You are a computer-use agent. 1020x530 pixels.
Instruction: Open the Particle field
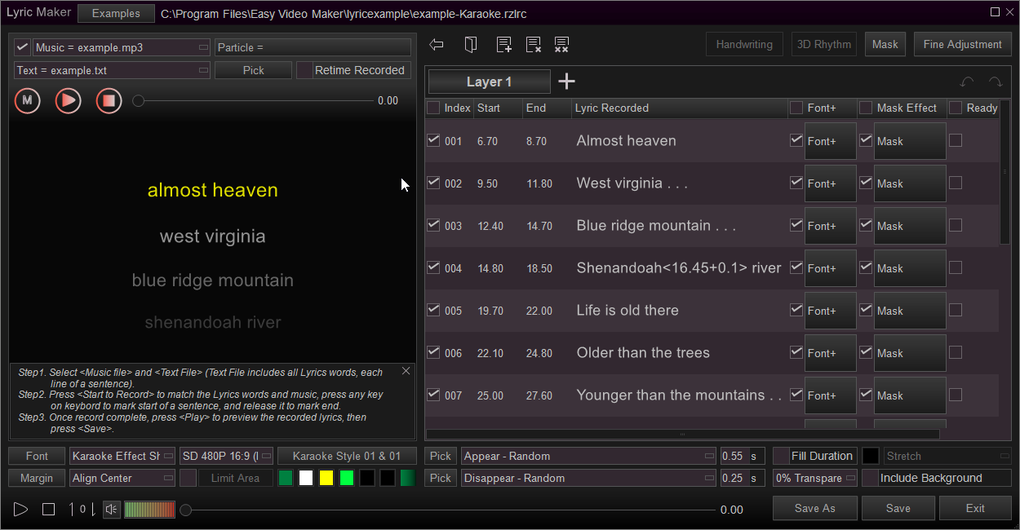click(x=313, y=47)
